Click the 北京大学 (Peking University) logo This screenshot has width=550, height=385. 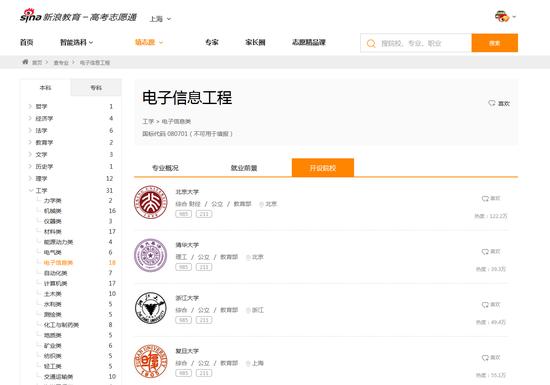151,202
